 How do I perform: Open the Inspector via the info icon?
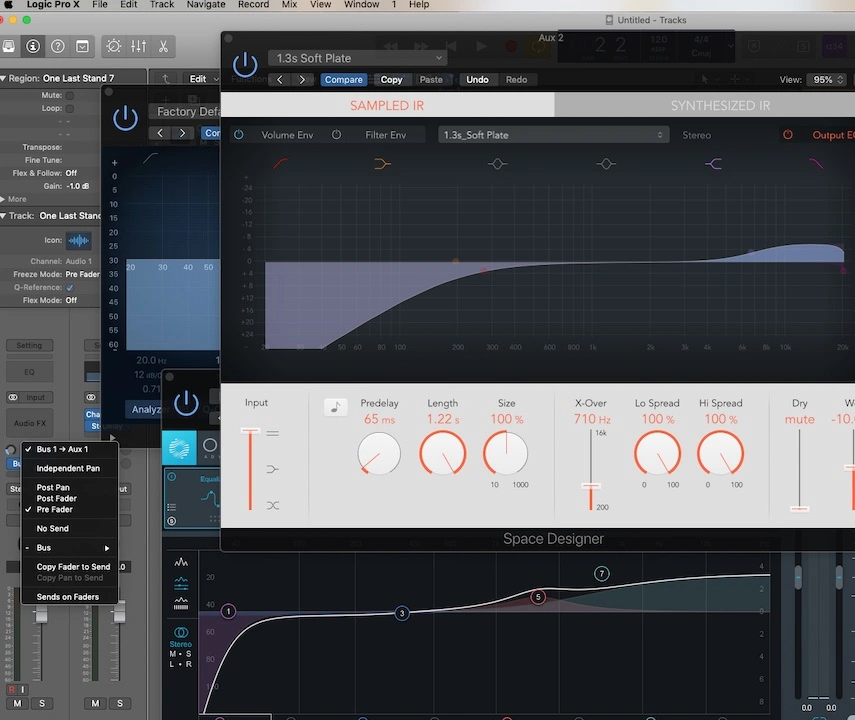[x=34, y=46]
